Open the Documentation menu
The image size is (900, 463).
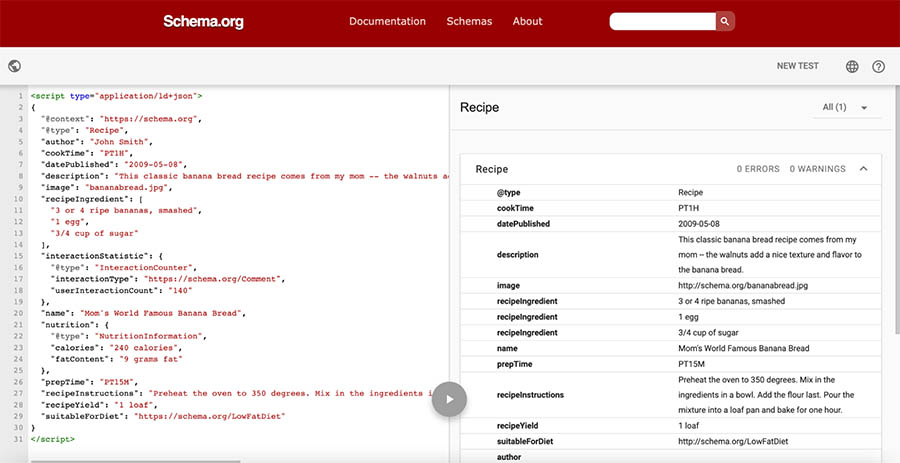tap(387, 21)
